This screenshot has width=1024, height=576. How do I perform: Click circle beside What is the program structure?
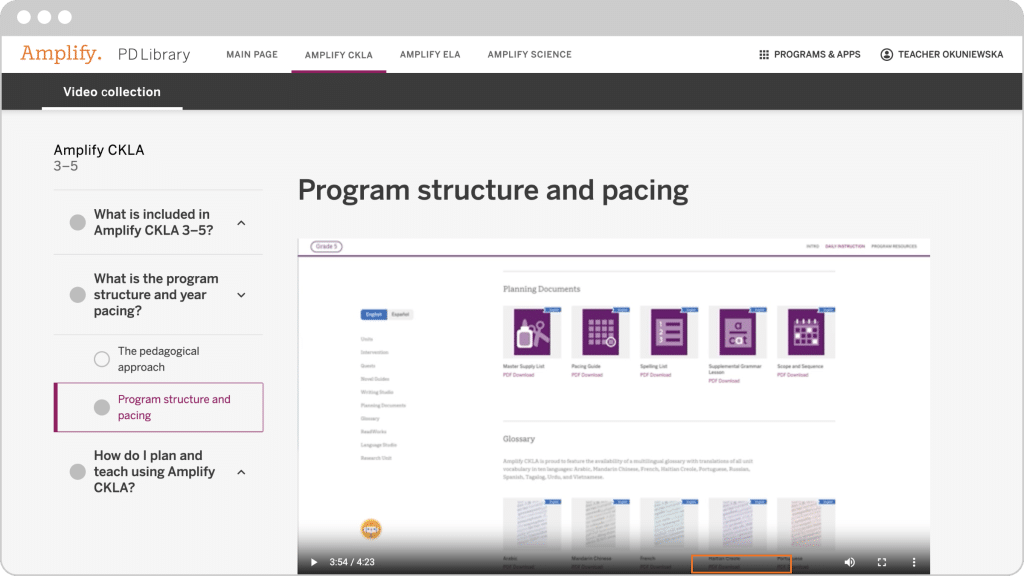78,295
